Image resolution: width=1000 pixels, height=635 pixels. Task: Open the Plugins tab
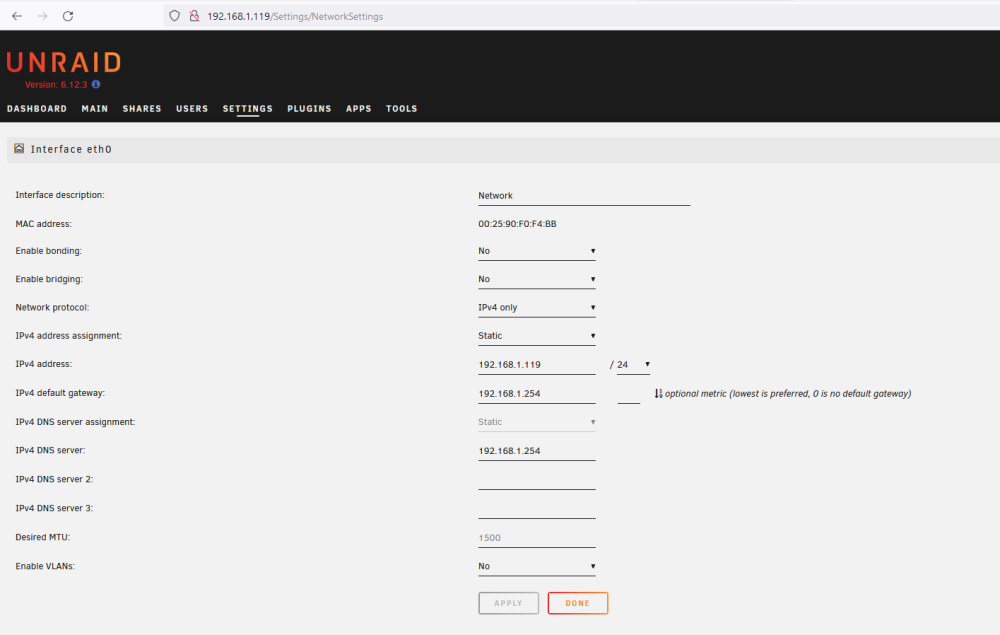point(309,109)
